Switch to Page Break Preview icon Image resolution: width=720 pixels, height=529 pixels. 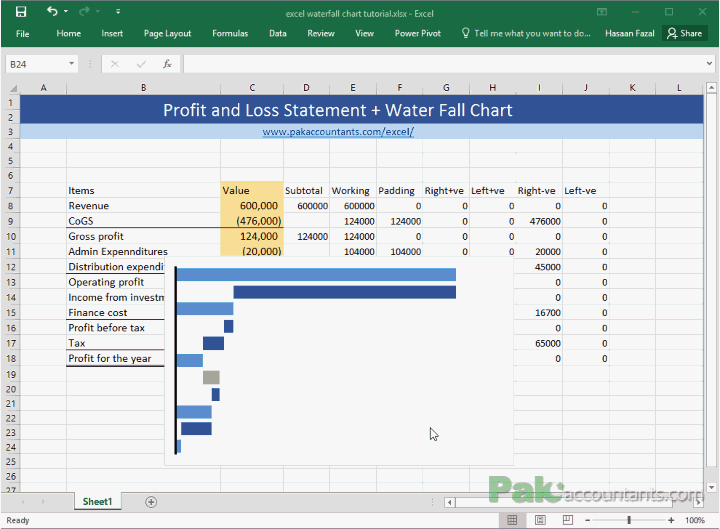(568, 520)
